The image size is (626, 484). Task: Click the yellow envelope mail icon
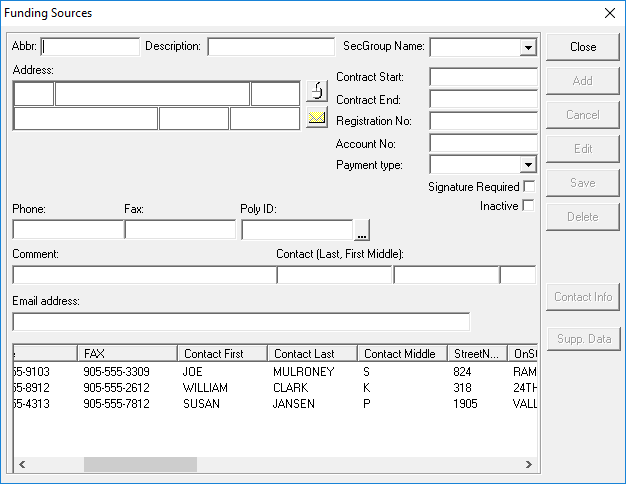[x=317, y=117]
